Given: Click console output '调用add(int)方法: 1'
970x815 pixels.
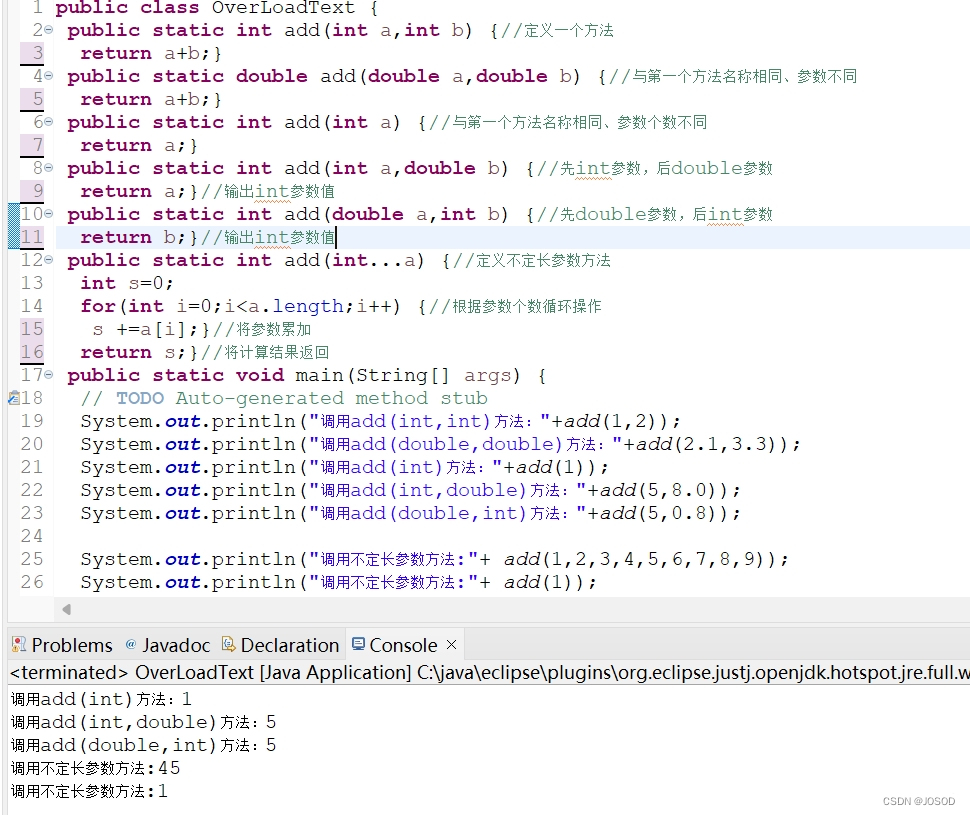Looking at the screenshot, I should (x=101, y=699).
